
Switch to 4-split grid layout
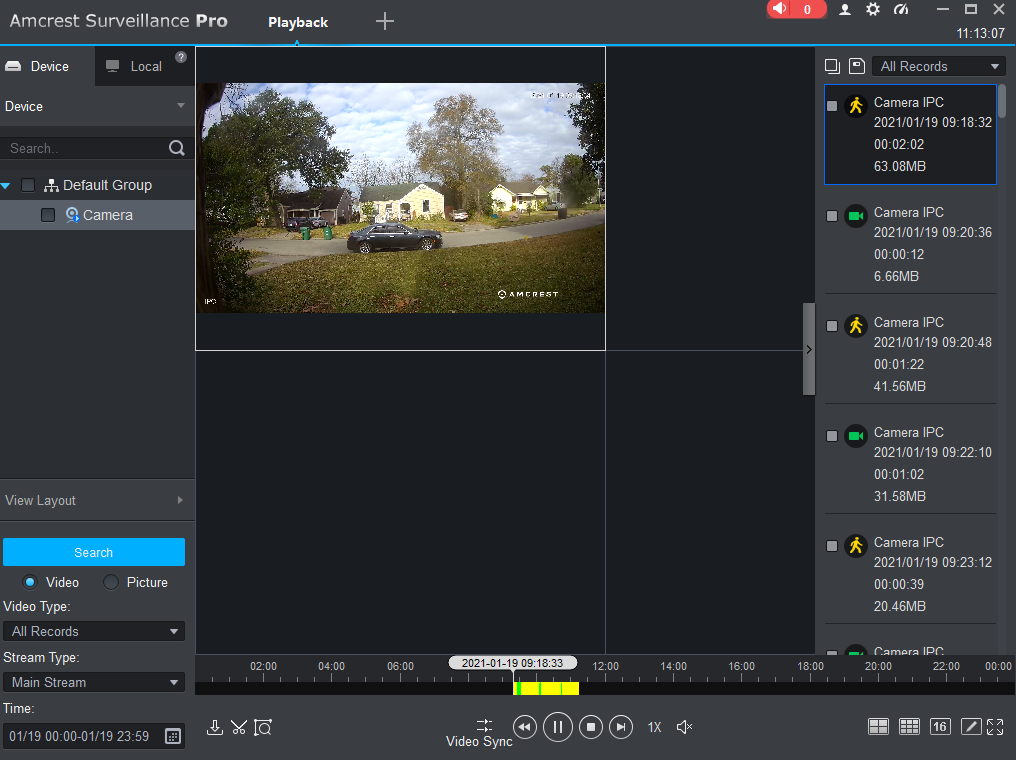click(x=878, y=727)
